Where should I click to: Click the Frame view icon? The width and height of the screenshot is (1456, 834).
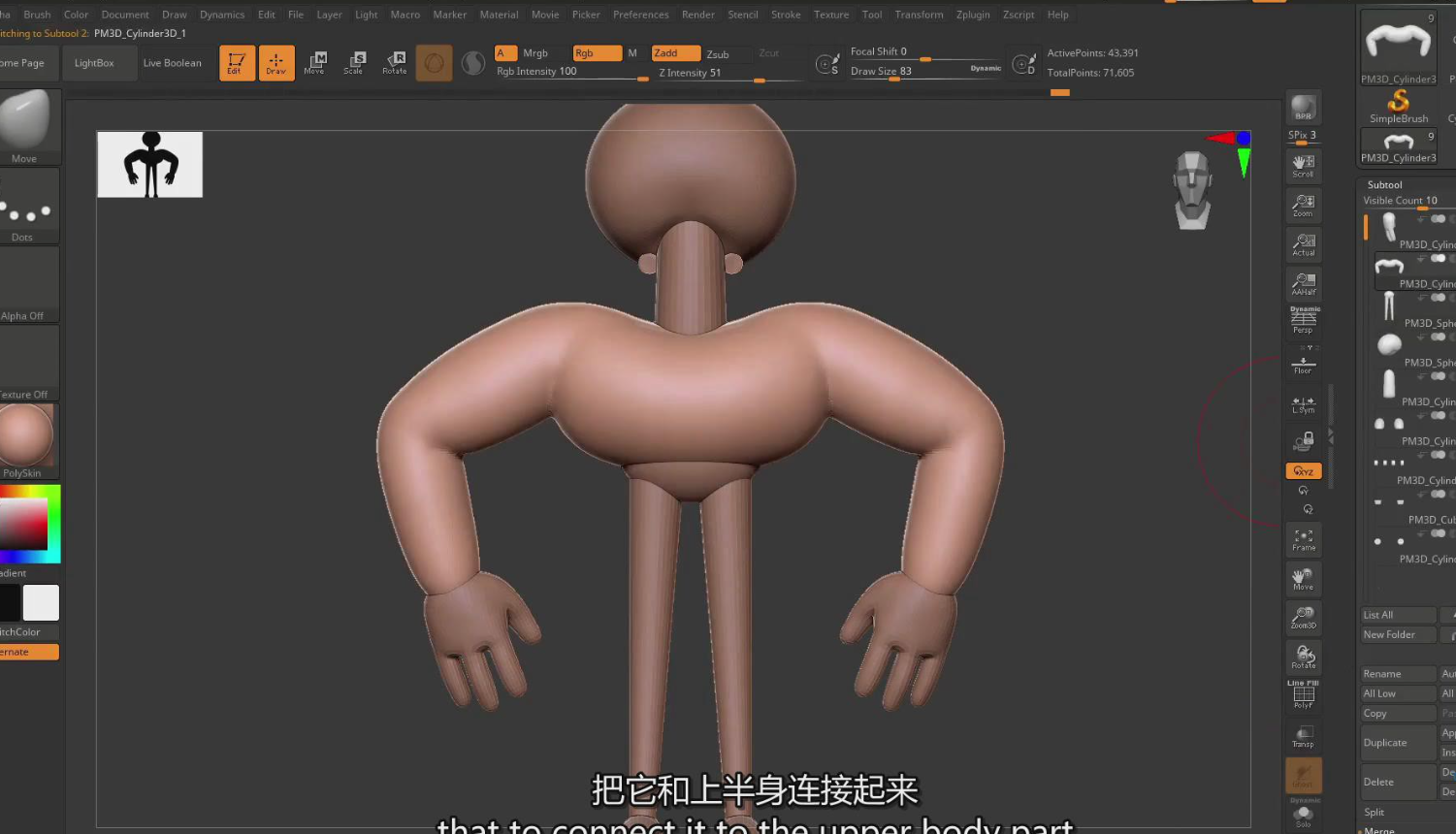[x=1303, y=539]
